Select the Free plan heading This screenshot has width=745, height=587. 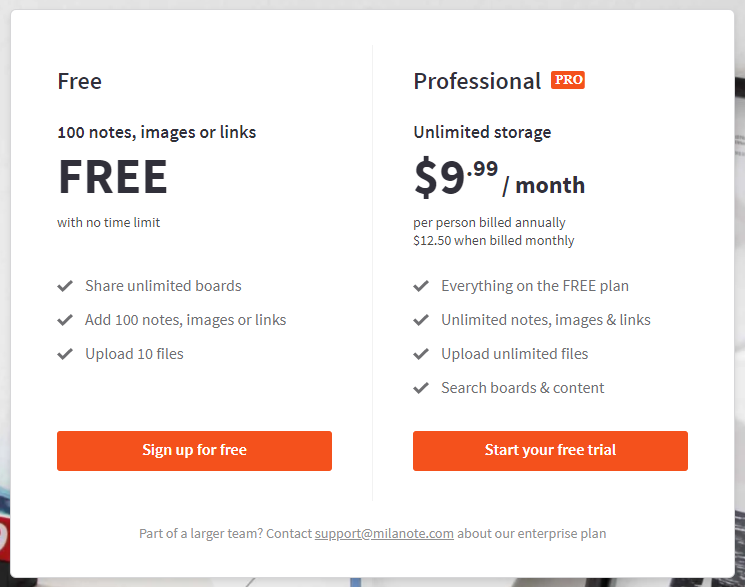(79, 81)
